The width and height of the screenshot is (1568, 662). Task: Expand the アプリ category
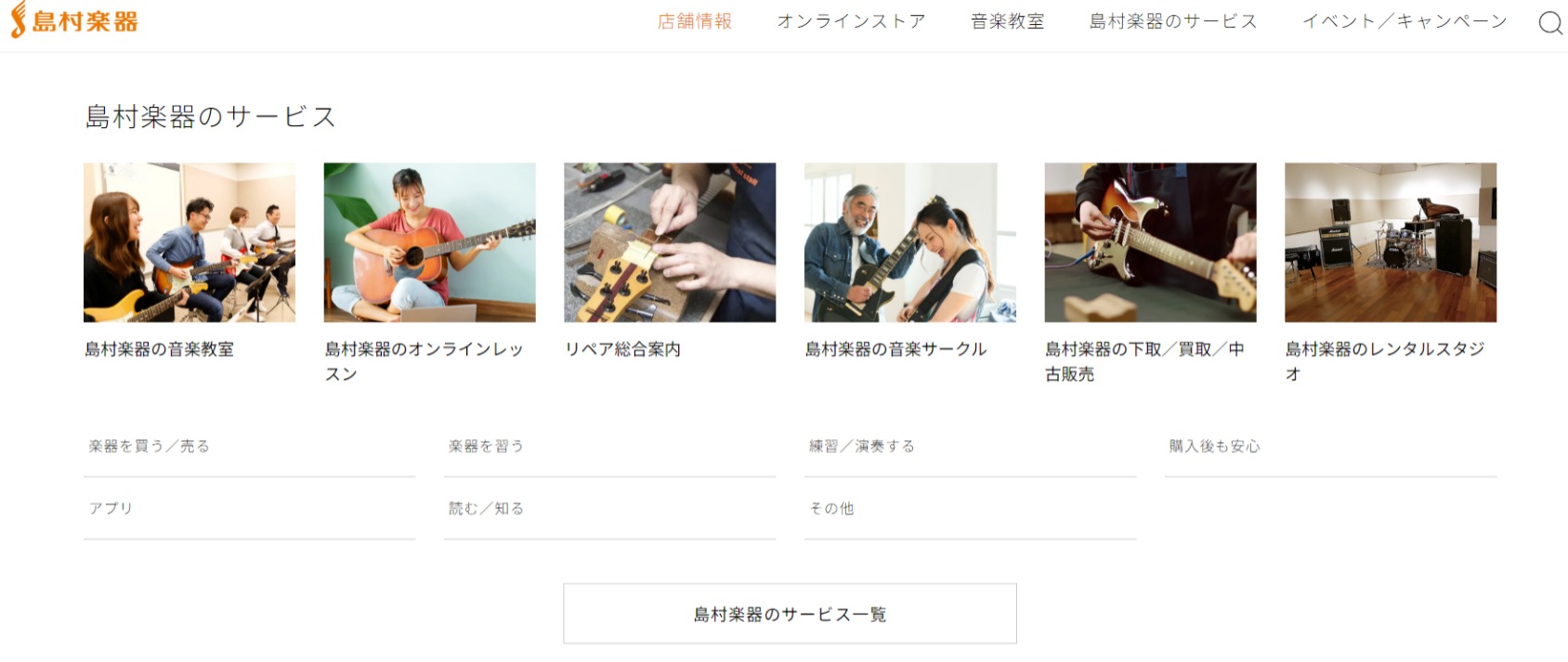point(249,509)
